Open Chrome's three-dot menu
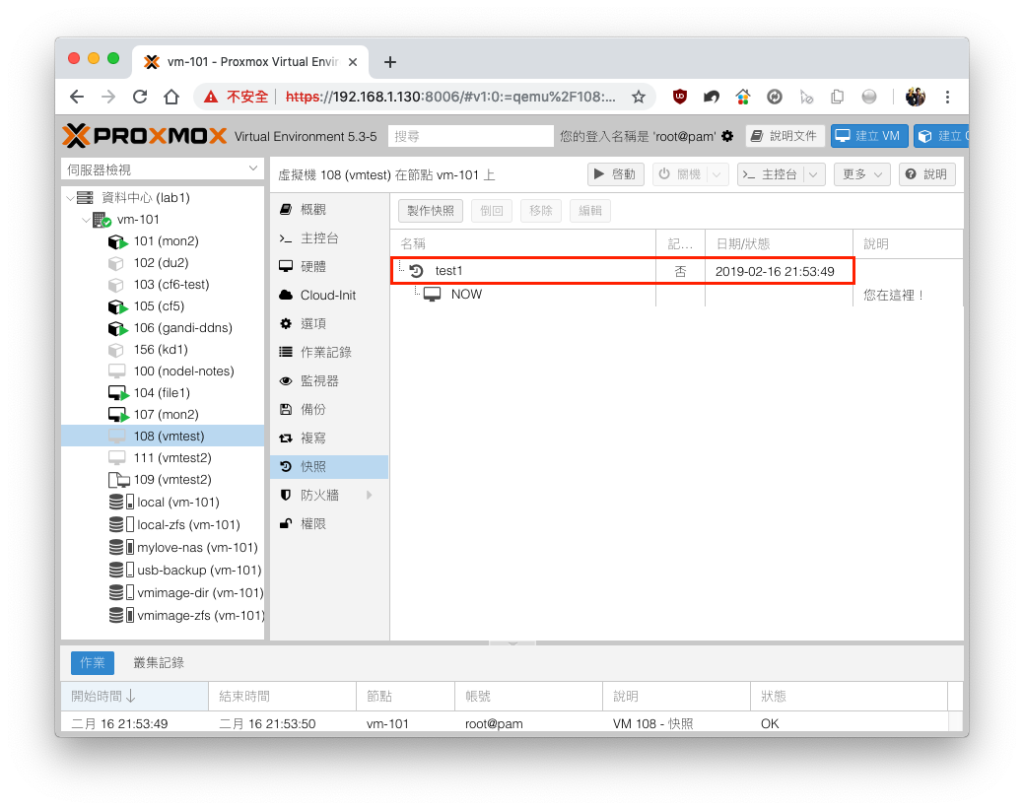 point(948,97)
